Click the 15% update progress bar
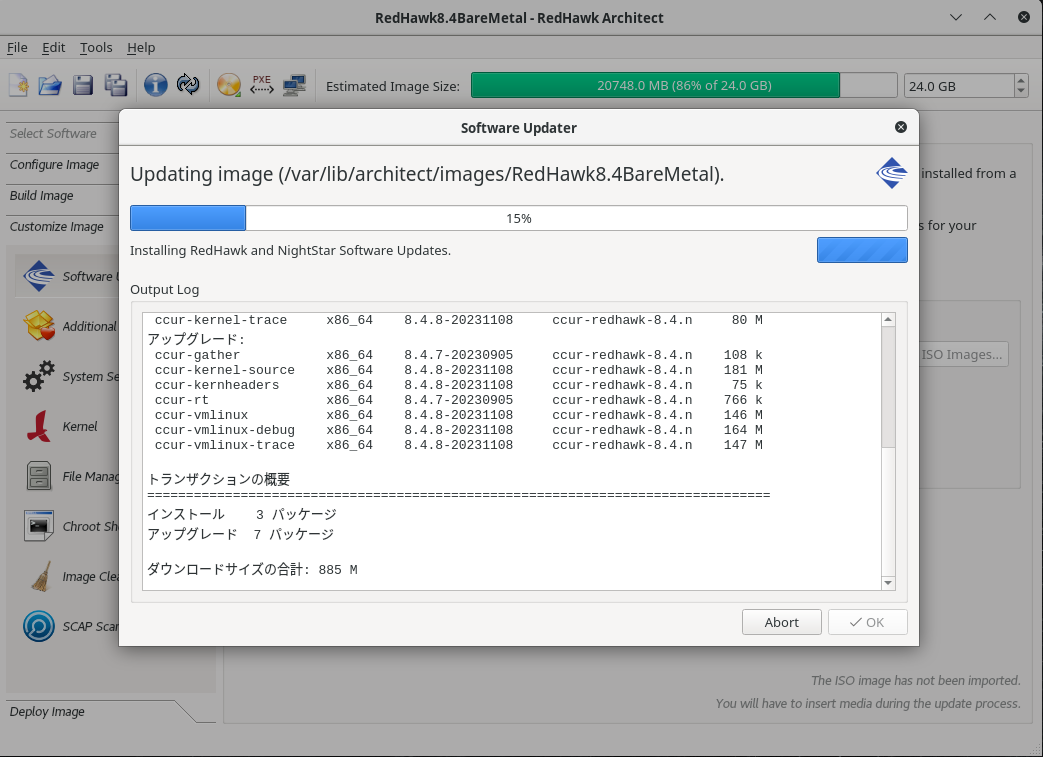The height and width of the screenshot is (757, 1043). click(x=519, y=218)
